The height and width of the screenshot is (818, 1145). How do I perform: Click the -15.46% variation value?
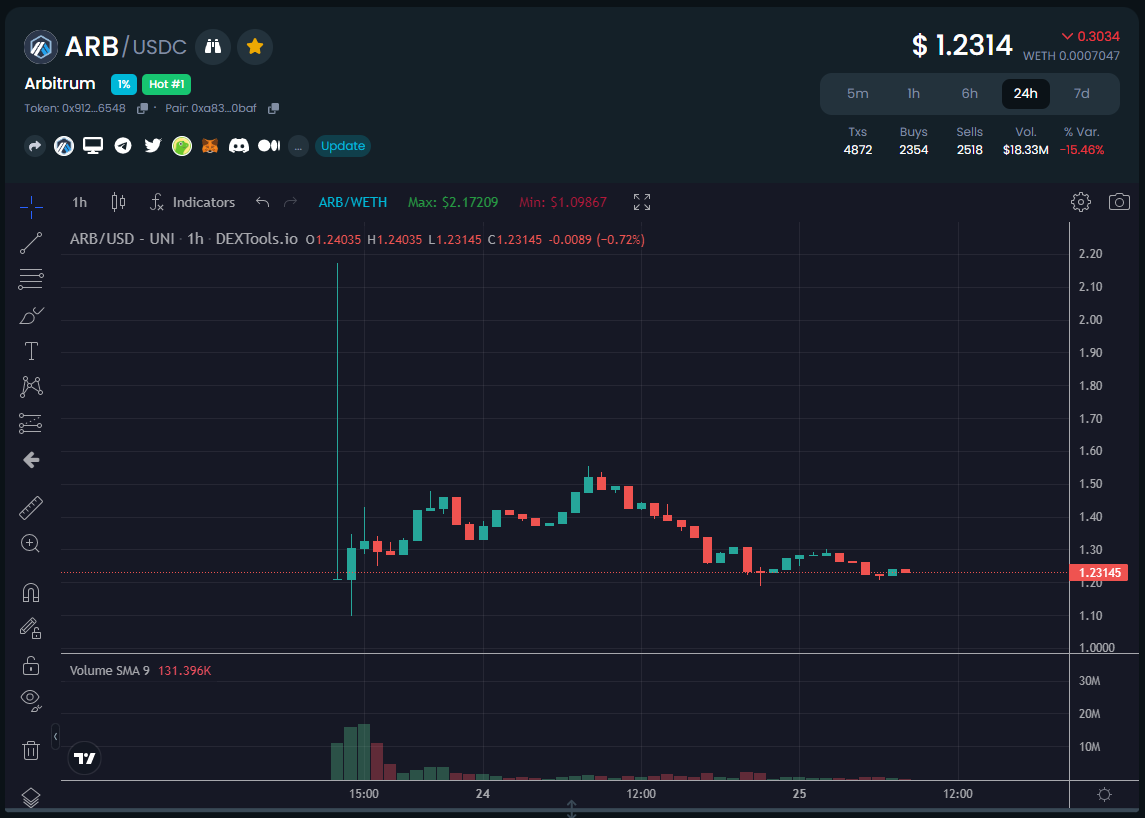click(1081, 150)
